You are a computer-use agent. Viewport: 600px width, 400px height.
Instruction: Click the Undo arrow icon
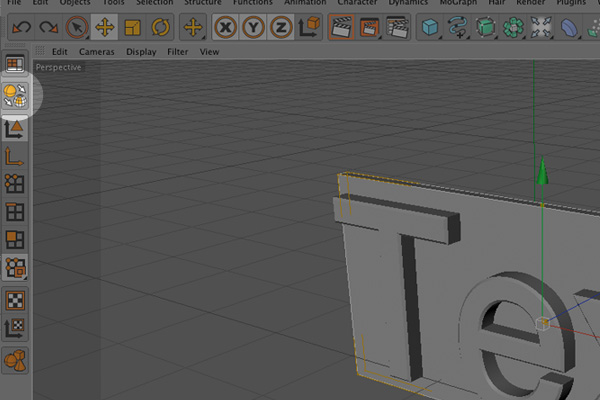click(x=21, y=28)
